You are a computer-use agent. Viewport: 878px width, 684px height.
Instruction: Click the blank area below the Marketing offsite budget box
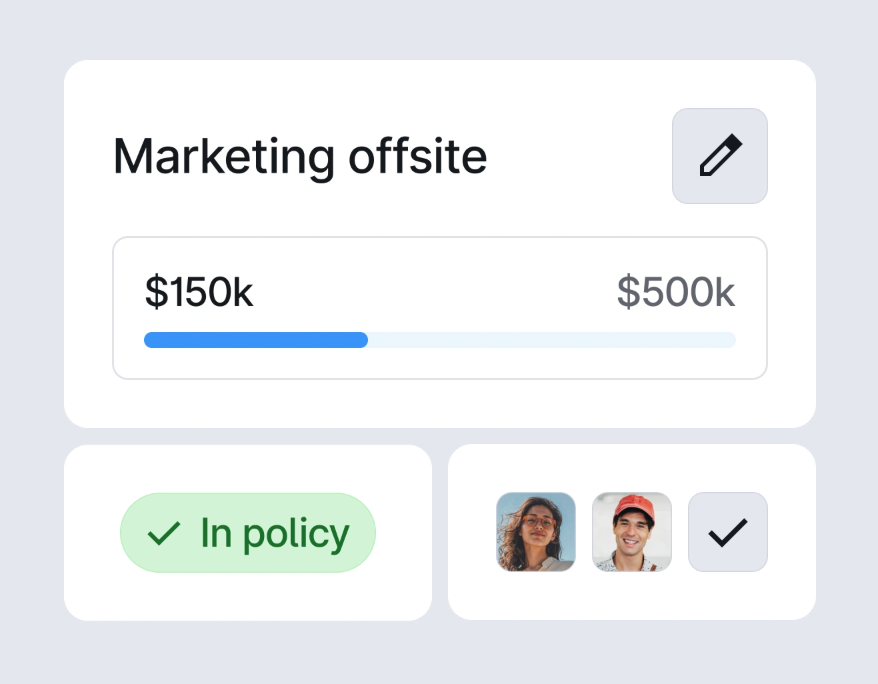tap(440, 403)
